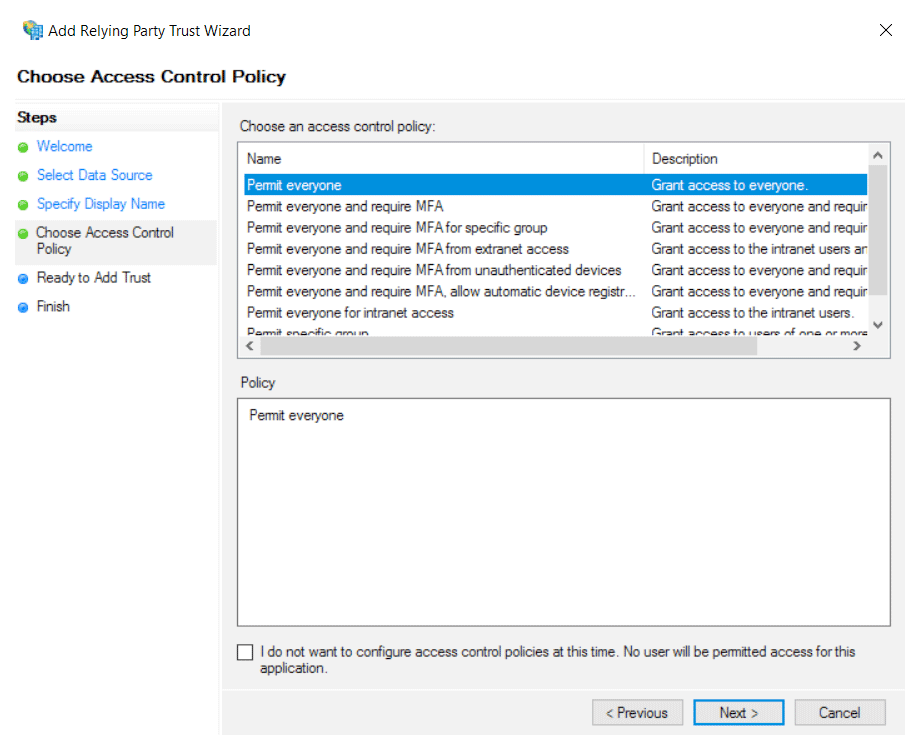The image size is (920, 750).
Task: Select Permit everyone and require MFA policy
Action: pos(344,207)
